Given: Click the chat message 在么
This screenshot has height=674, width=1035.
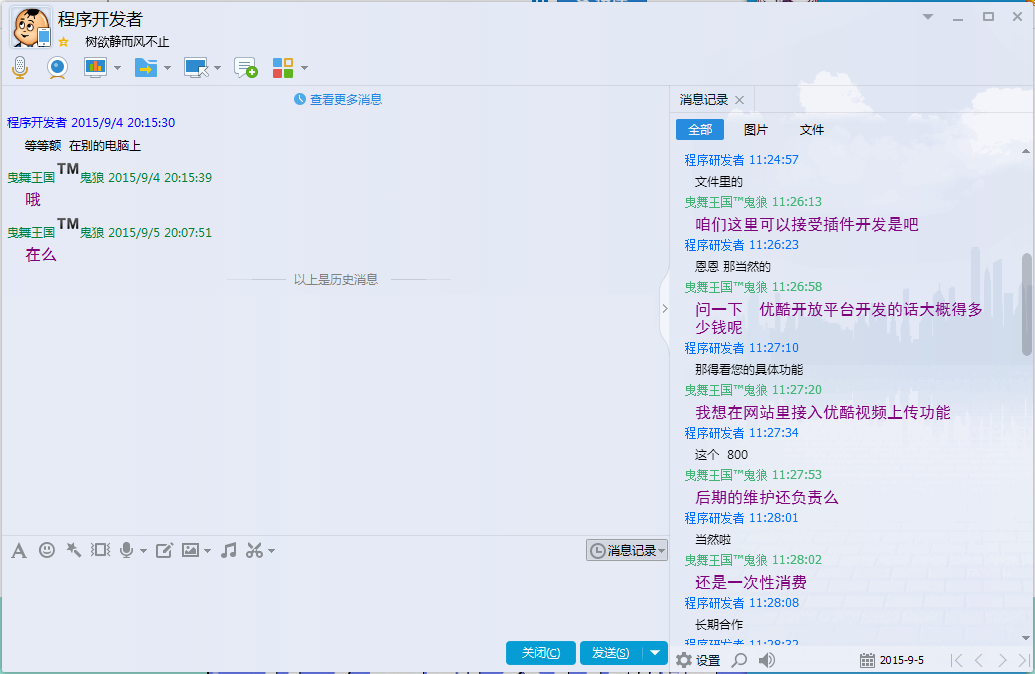Looking at the screenshot, I should click(x=41, y=255).
